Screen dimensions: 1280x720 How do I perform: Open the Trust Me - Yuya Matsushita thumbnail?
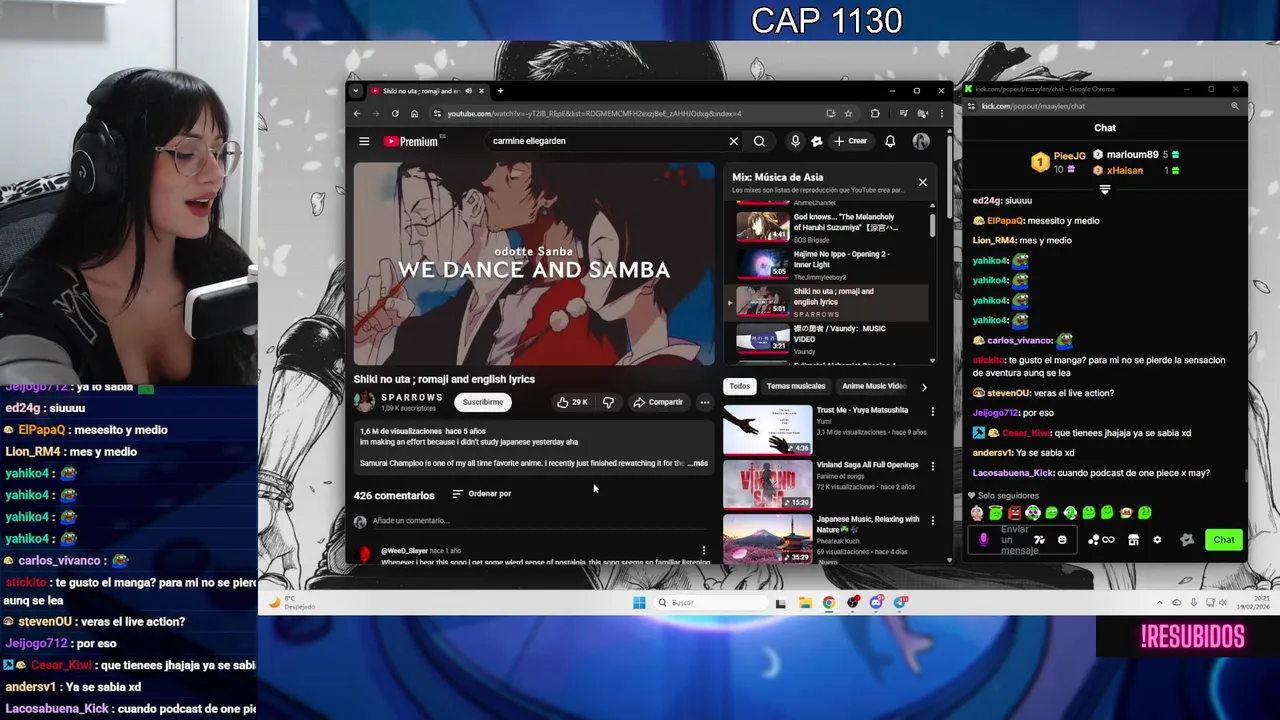click(x=767, y=430)
